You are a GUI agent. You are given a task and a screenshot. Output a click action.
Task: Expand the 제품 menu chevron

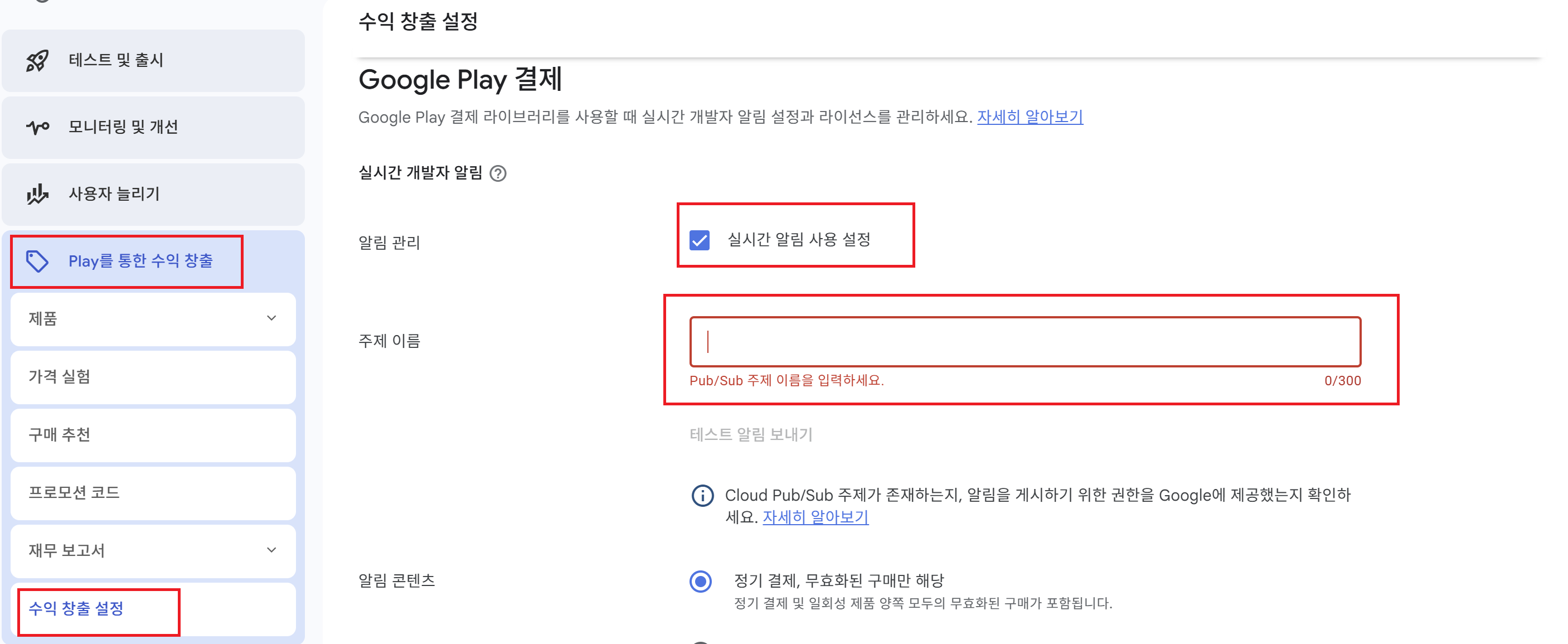coord(271,318)
